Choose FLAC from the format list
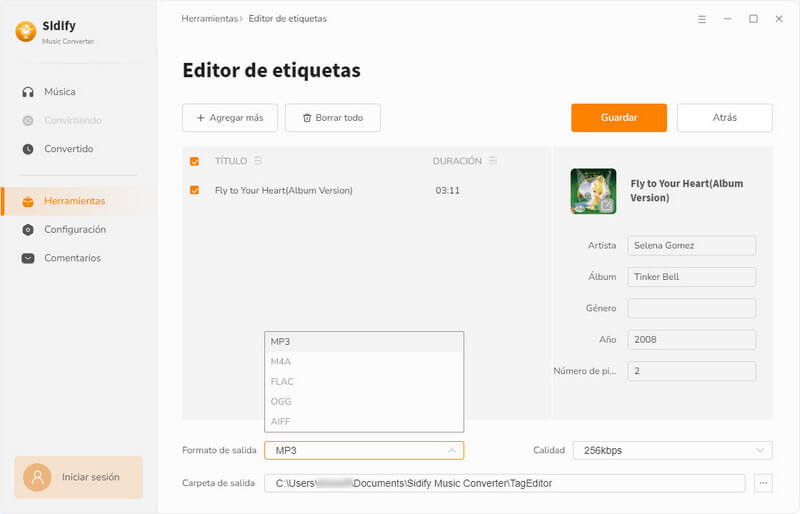 (364, 382)
